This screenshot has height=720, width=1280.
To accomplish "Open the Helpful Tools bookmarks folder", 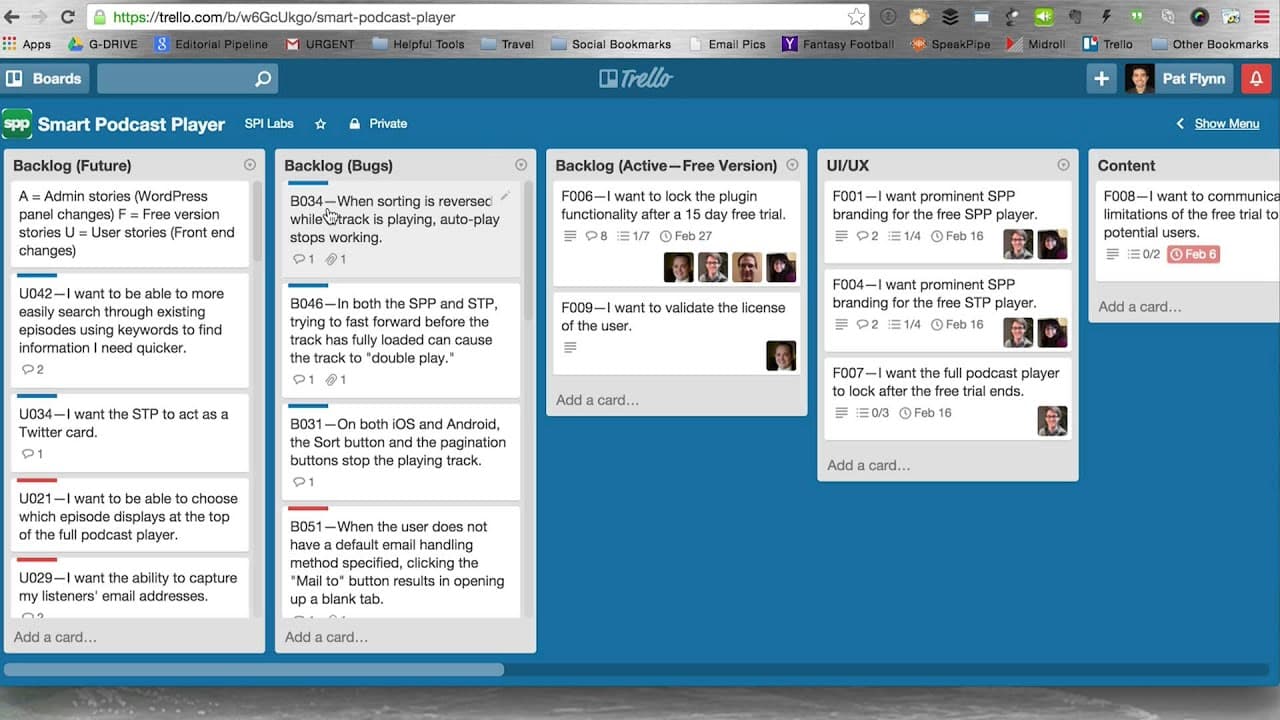I will pos(418,44).
